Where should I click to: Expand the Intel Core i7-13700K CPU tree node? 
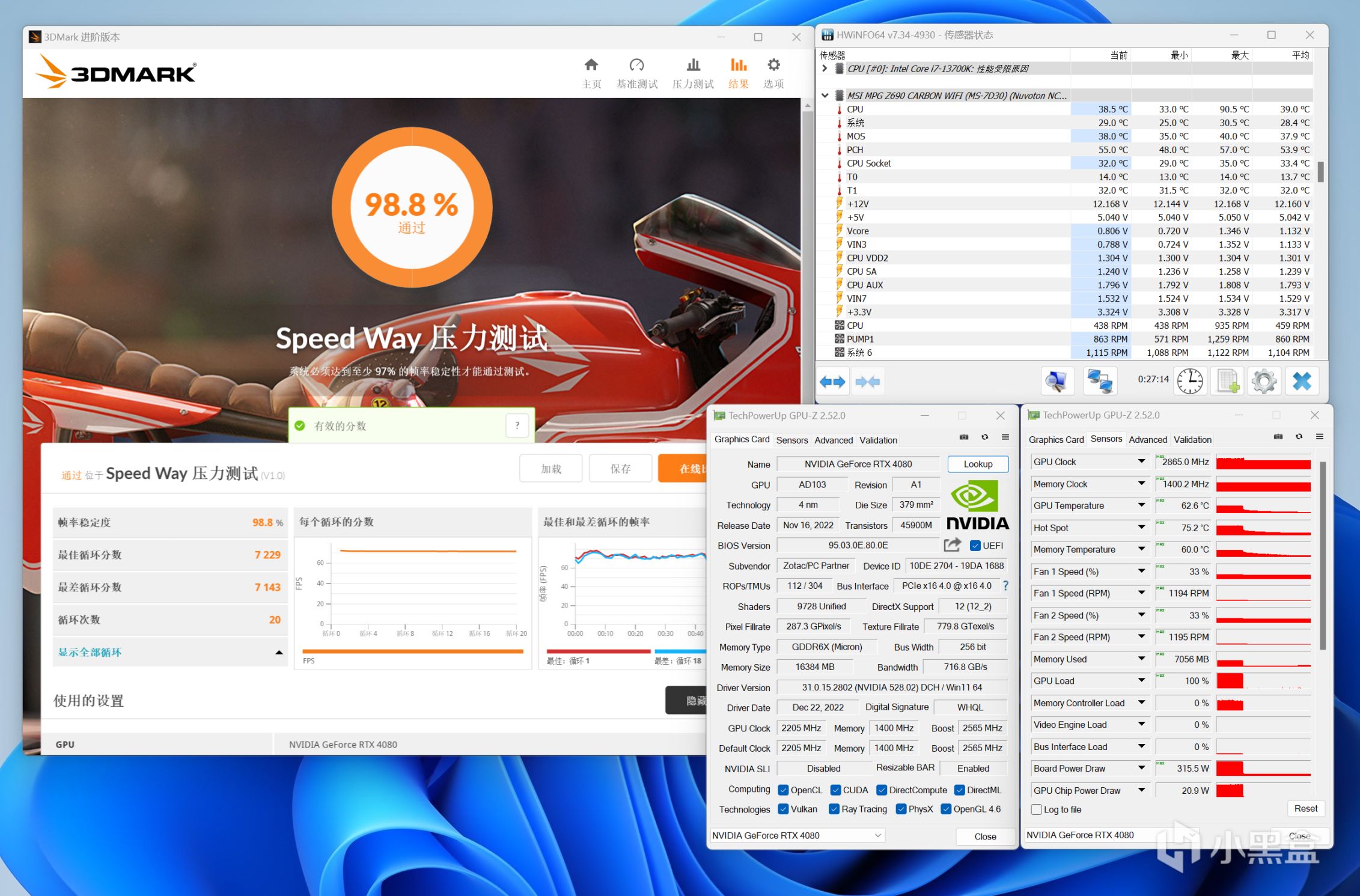[825, 69]
